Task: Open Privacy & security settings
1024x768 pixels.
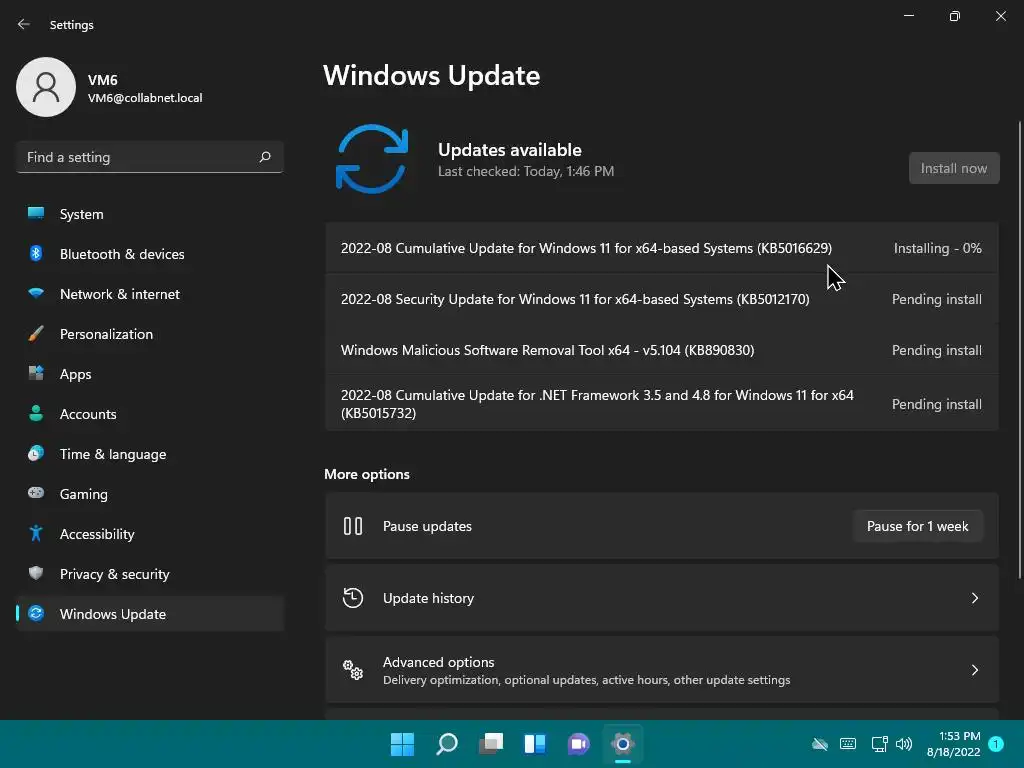Action: coord(150,573)
